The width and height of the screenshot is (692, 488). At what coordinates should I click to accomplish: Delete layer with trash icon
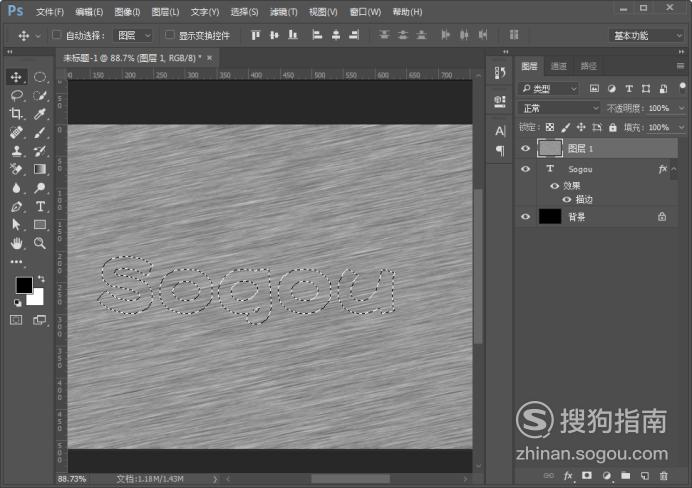(x=663, y=476)
